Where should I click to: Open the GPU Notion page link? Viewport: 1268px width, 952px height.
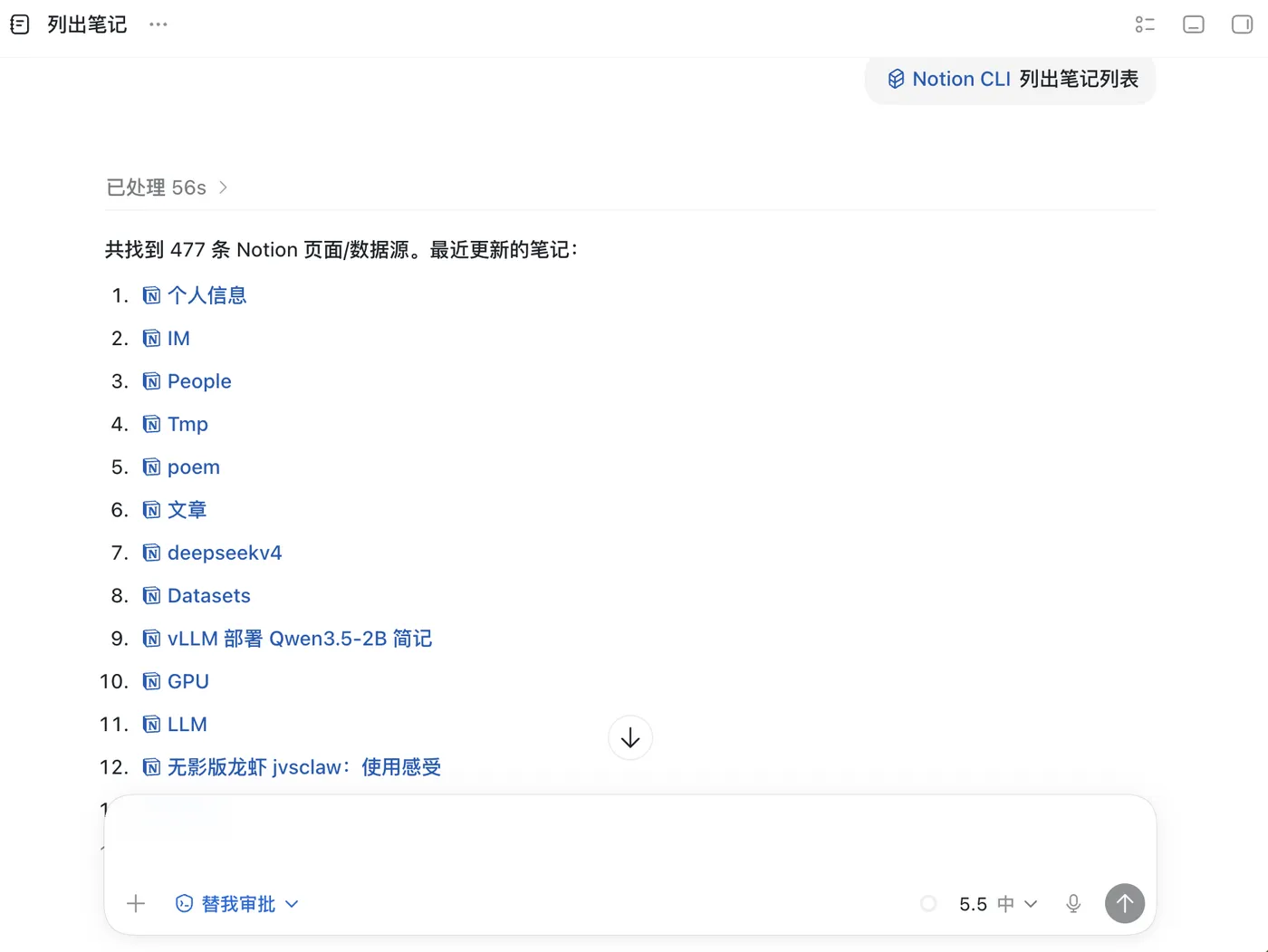[188, 681]
